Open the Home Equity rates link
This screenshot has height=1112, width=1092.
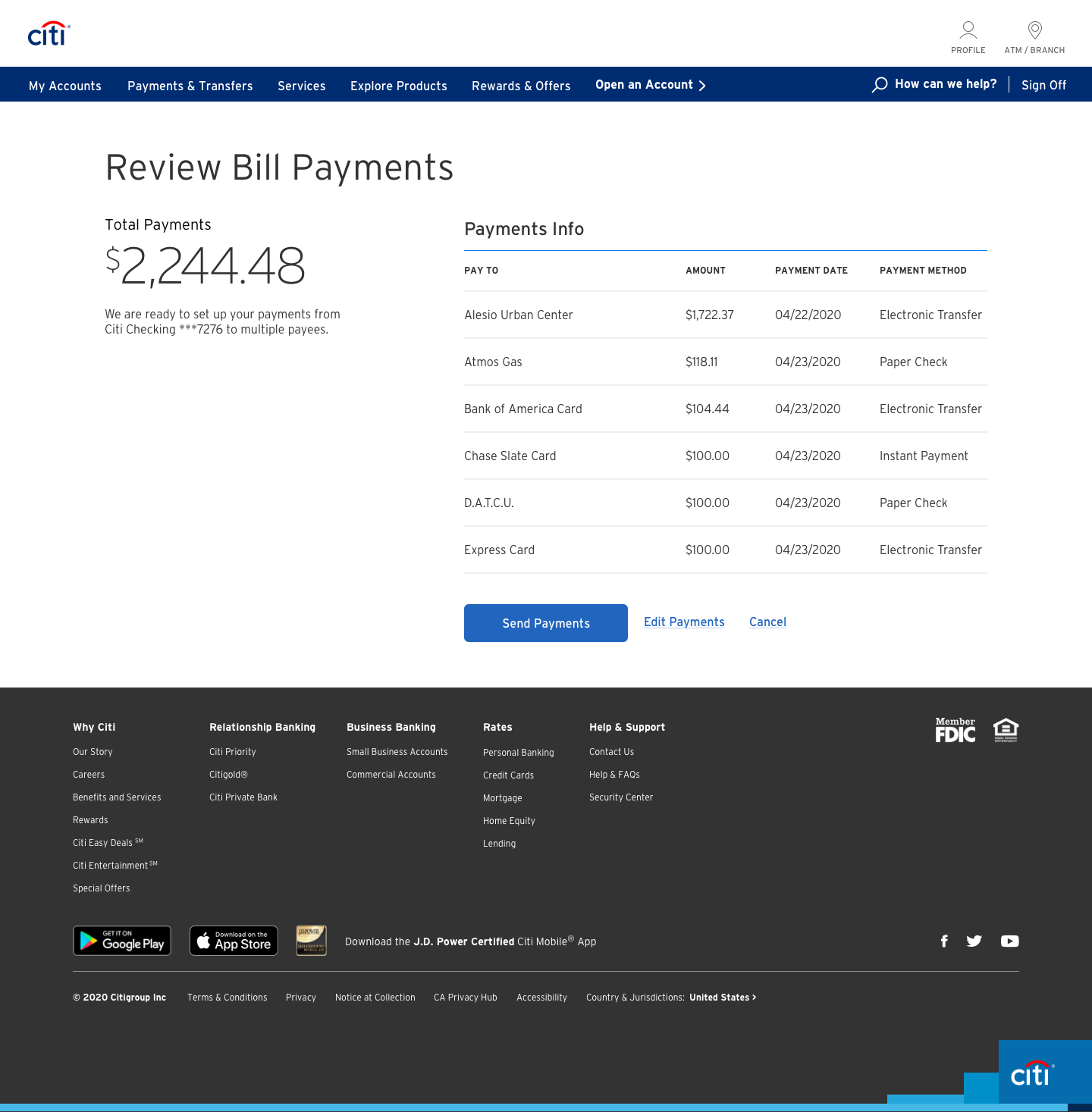tap(509, 821)
